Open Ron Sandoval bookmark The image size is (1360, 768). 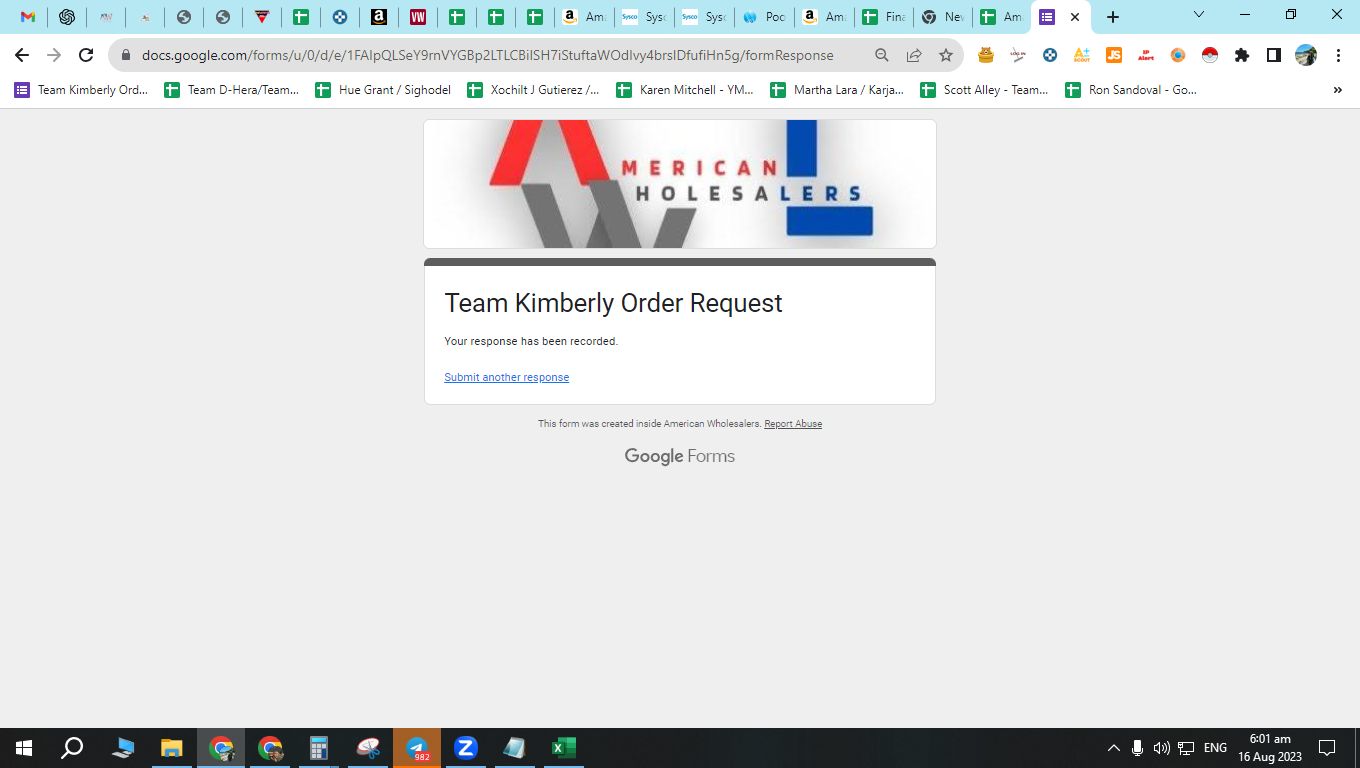tap(1131, 90)
